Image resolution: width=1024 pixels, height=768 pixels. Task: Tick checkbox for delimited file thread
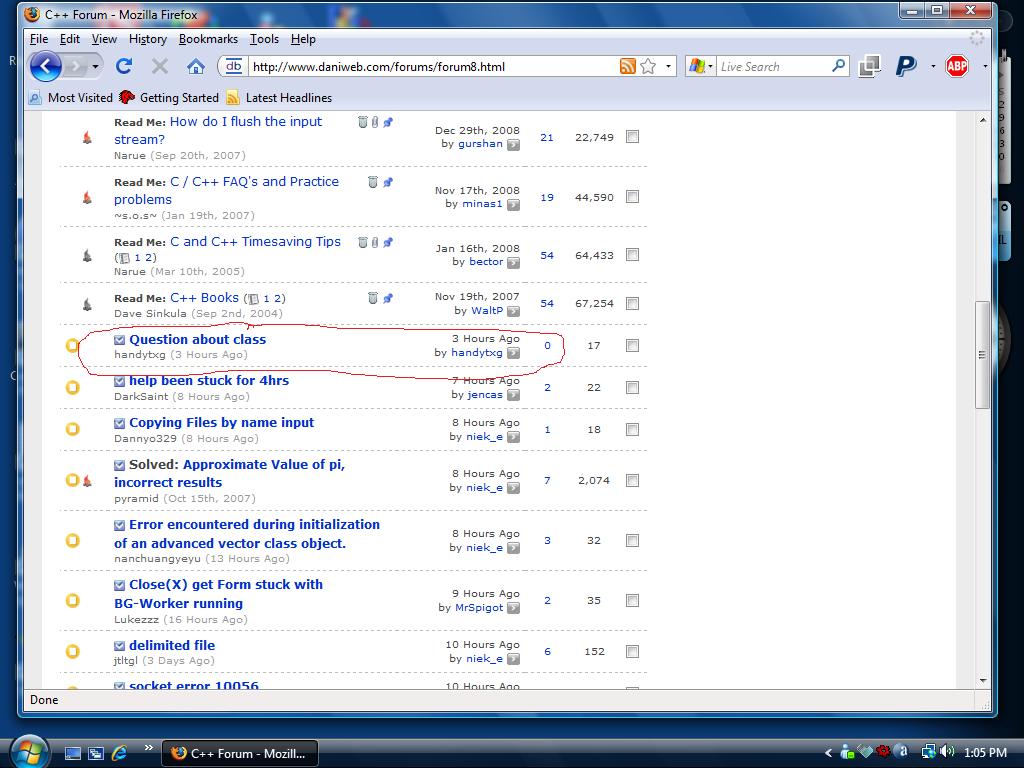[x=632, y=651]
